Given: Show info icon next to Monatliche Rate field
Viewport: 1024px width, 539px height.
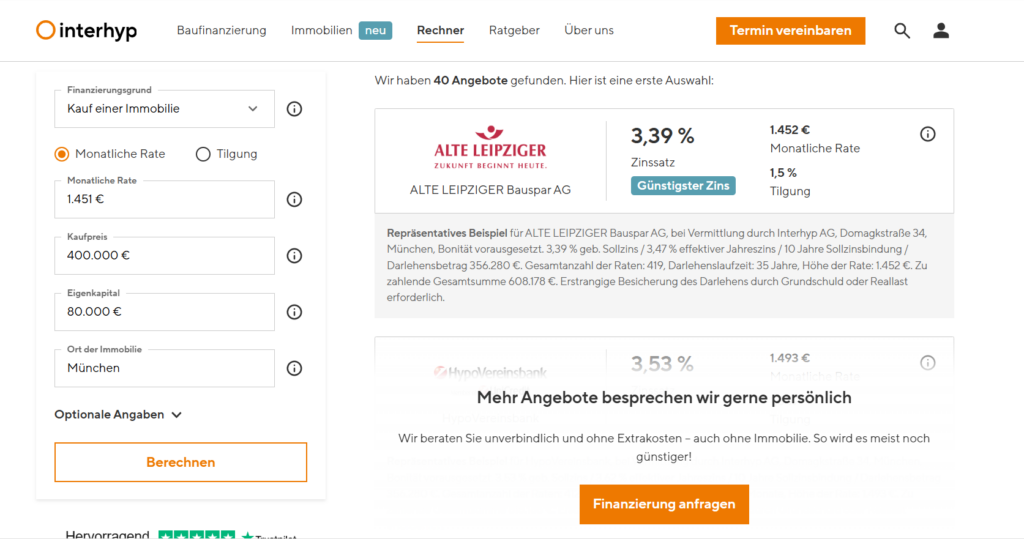Looking at the screenshot, I should 294,199.
